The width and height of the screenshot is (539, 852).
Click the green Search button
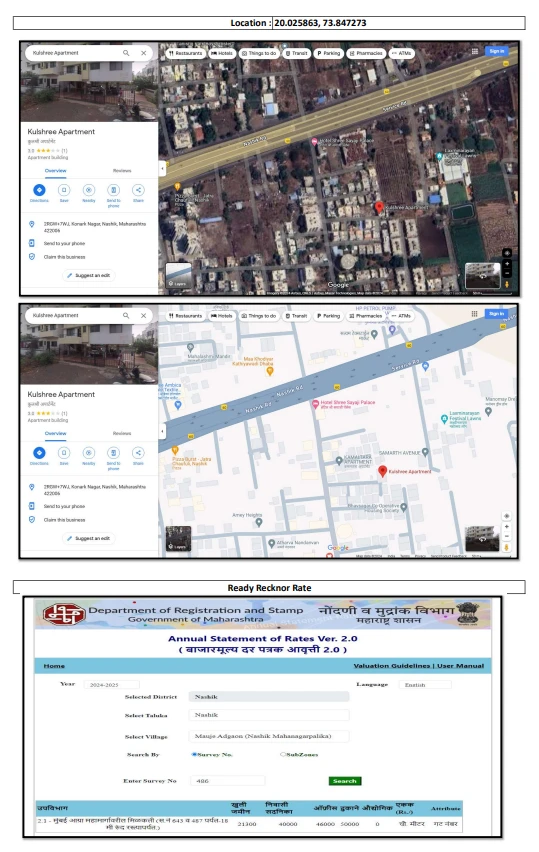click(344, 781)
